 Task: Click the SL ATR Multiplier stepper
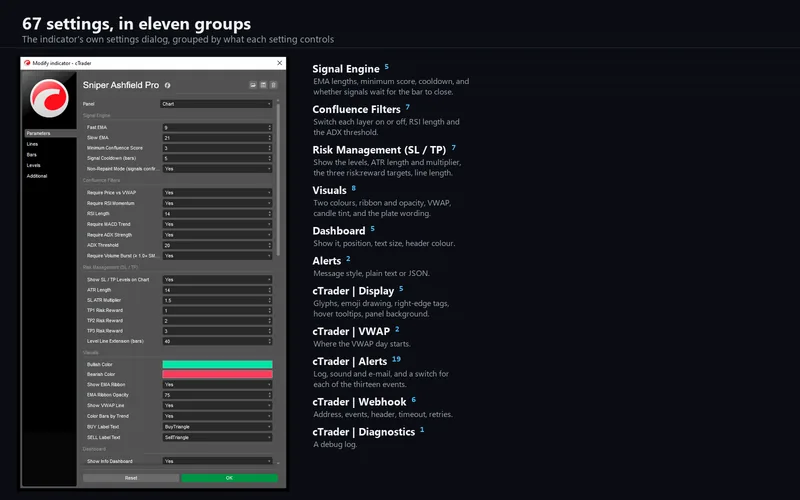click(270, 300)
